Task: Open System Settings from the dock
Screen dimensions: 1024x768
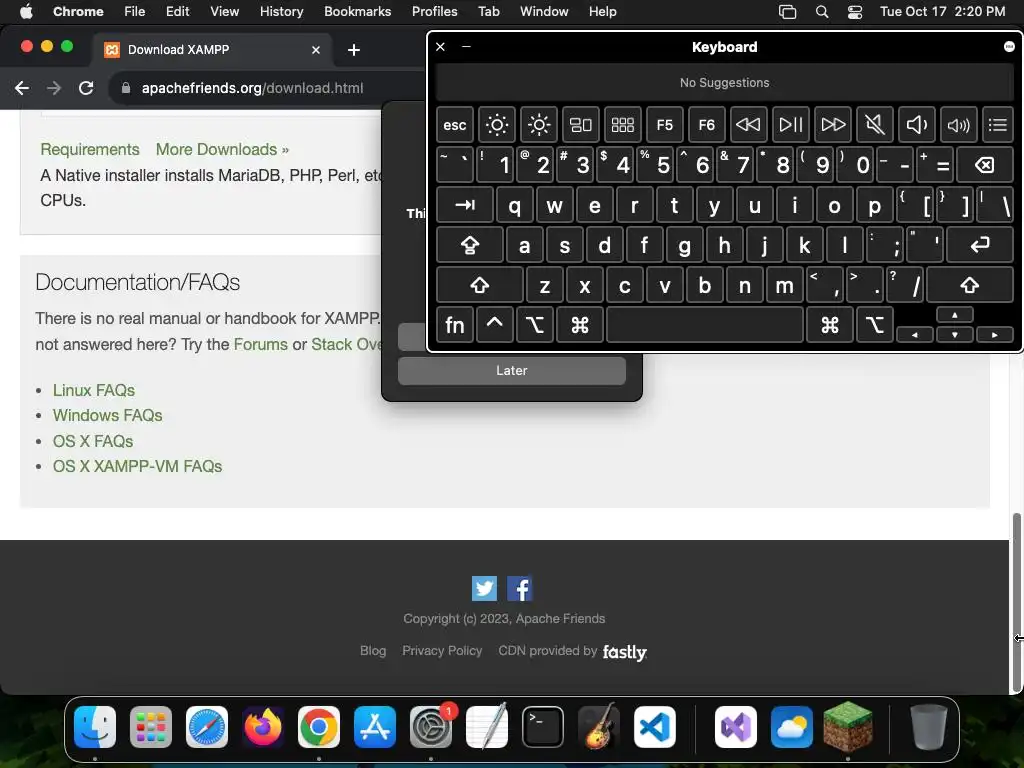Action: [431, 727]
